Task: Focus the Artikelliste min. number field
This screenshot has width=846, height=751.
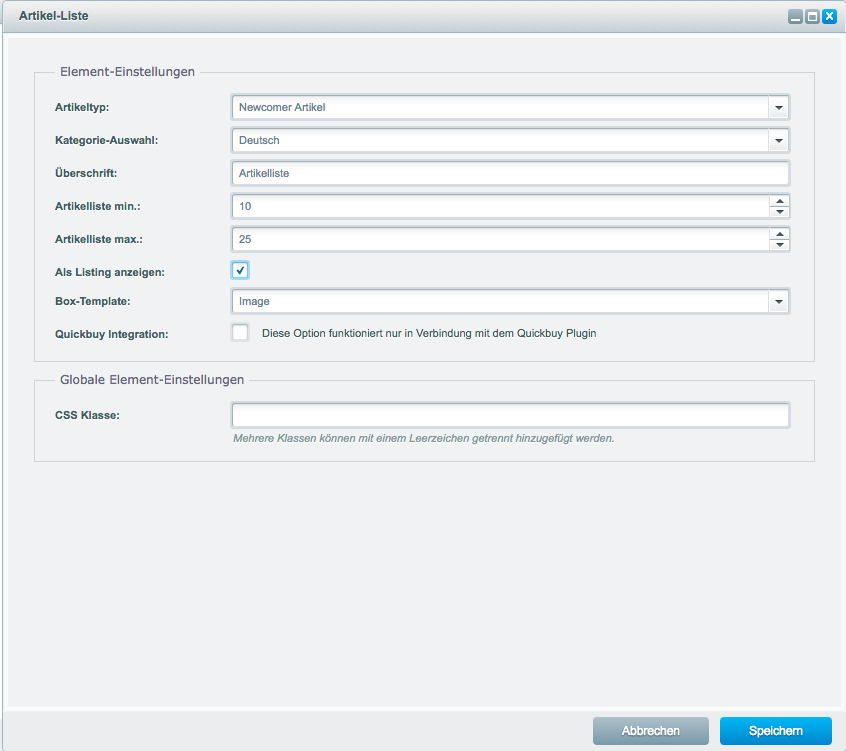Action: (499, 206)
